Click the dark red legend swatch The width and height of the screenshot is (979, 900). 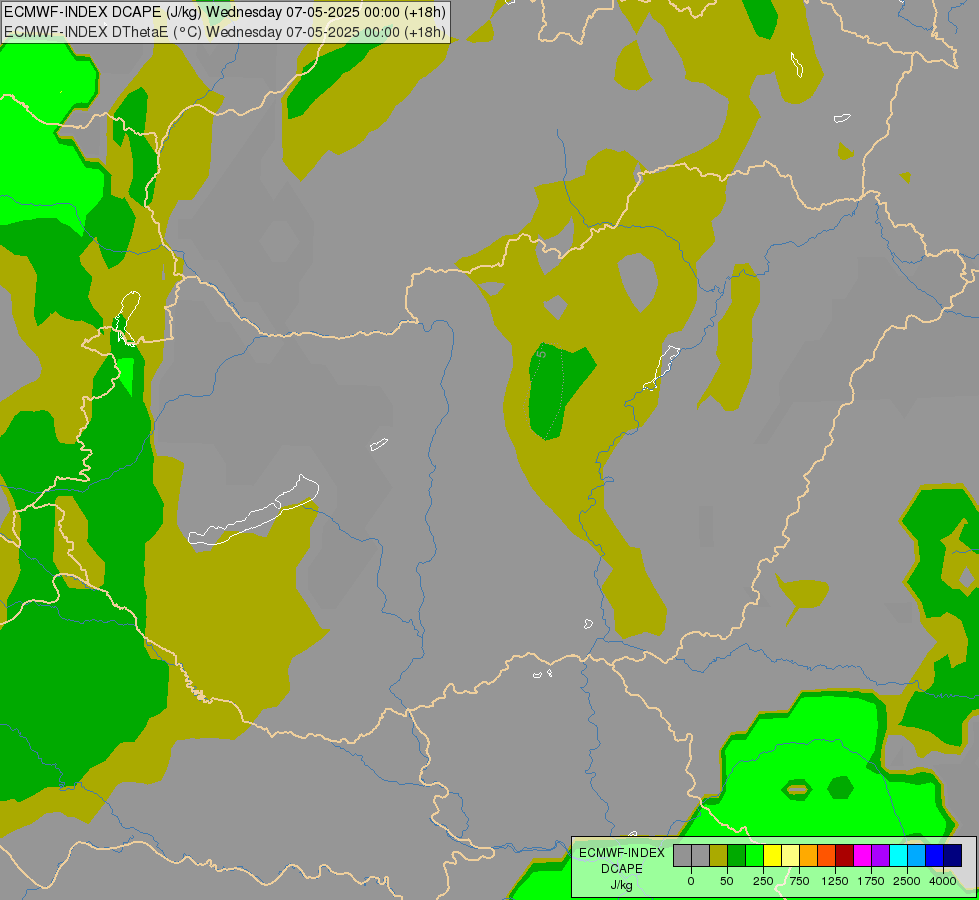(845, 856)
